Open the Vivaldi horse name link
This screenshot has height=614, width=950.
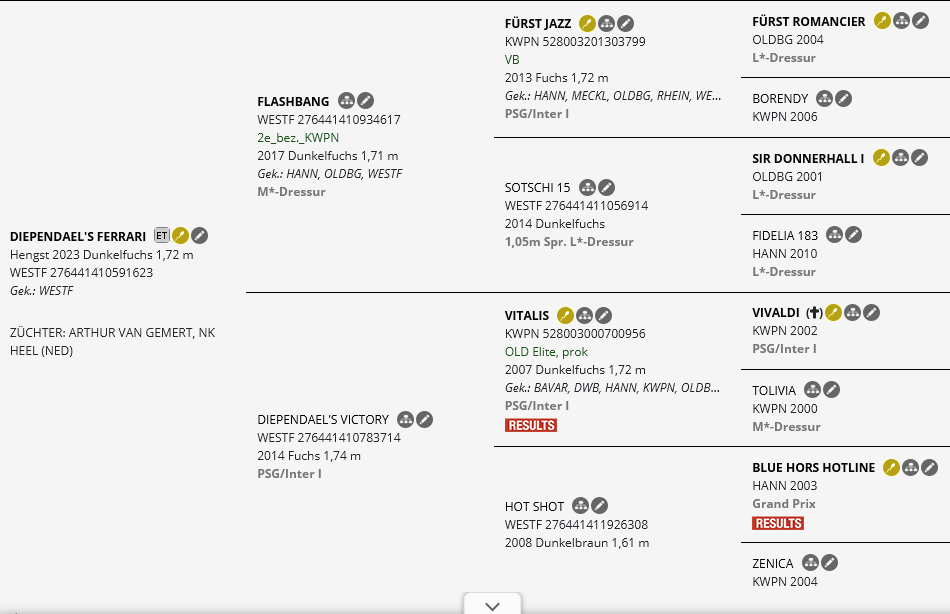coord(776,313)
